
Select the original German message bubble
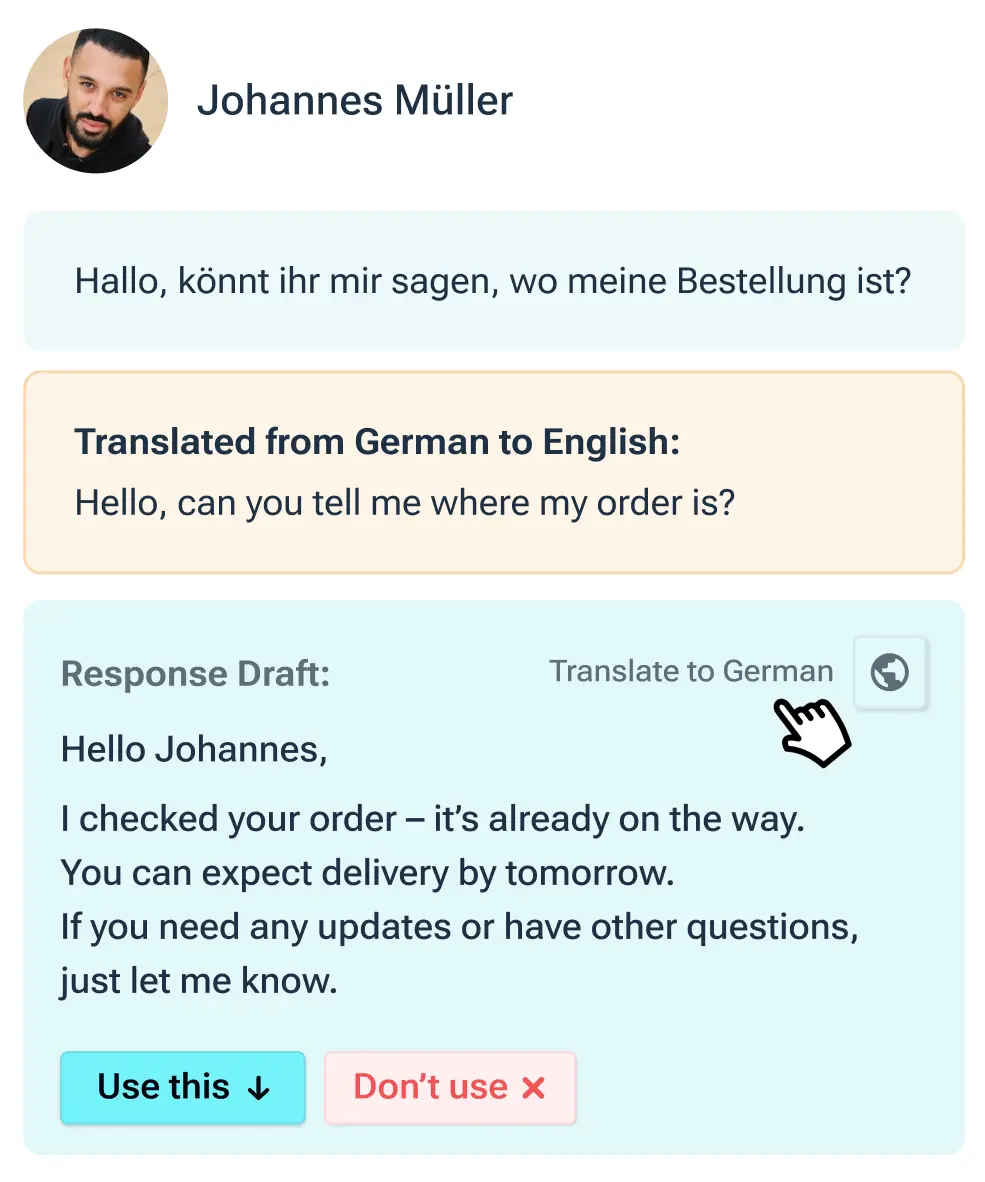[493, 281]
